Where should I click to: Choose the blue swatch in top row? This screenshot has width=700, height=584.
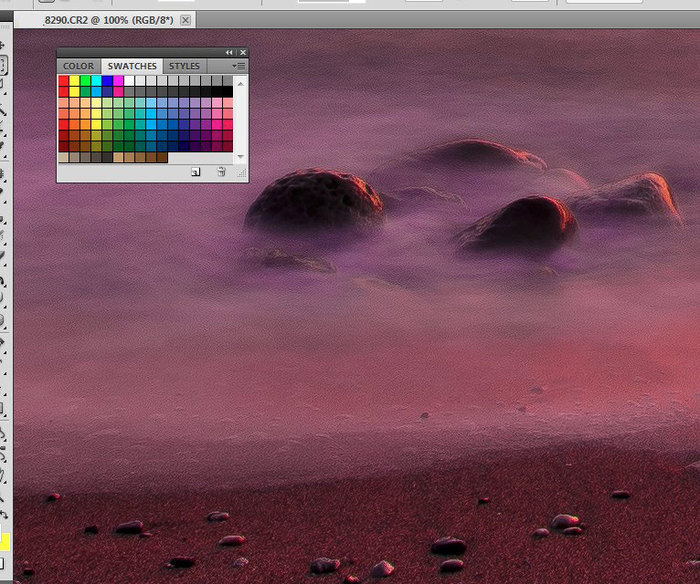[x=108, y=80]
